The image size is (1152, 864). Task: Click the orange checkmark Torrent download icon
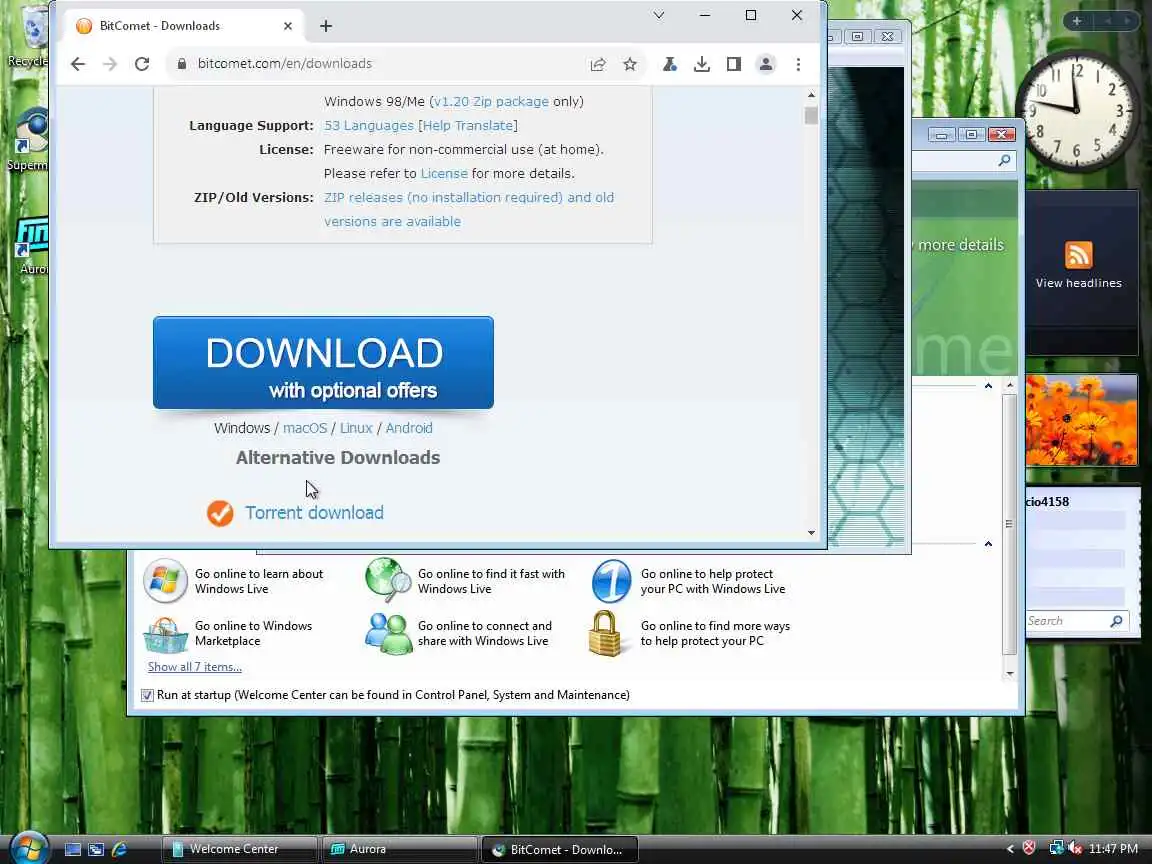tap(220, 513)
